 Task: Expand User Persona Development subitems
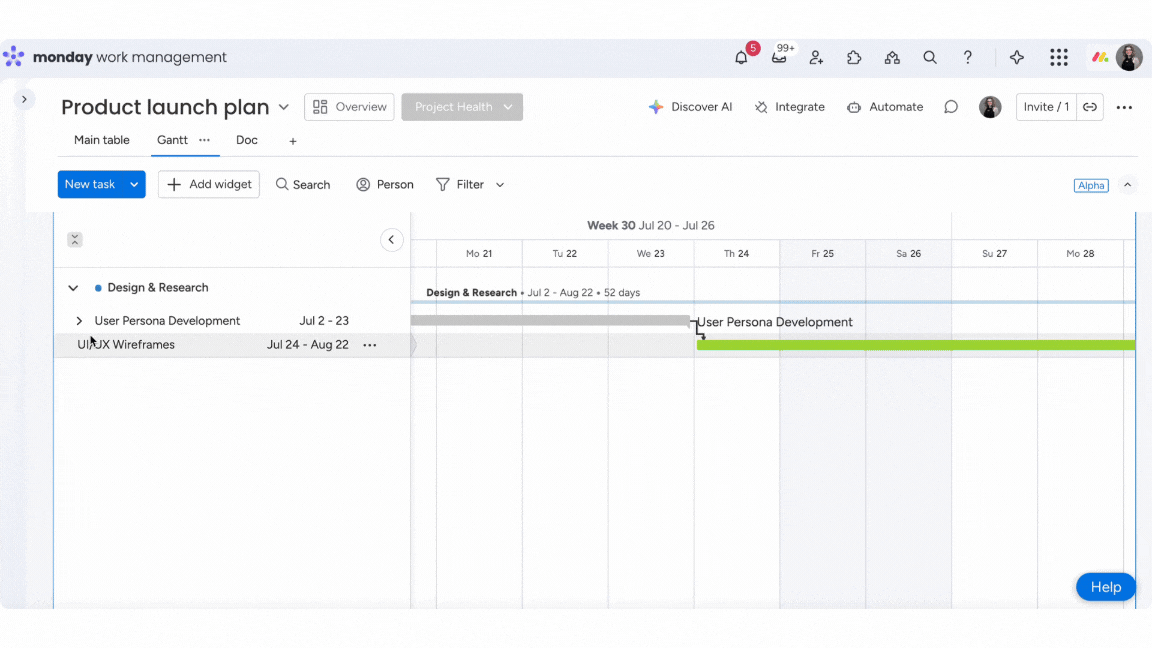pyautogui.click(x=79, y=321)
